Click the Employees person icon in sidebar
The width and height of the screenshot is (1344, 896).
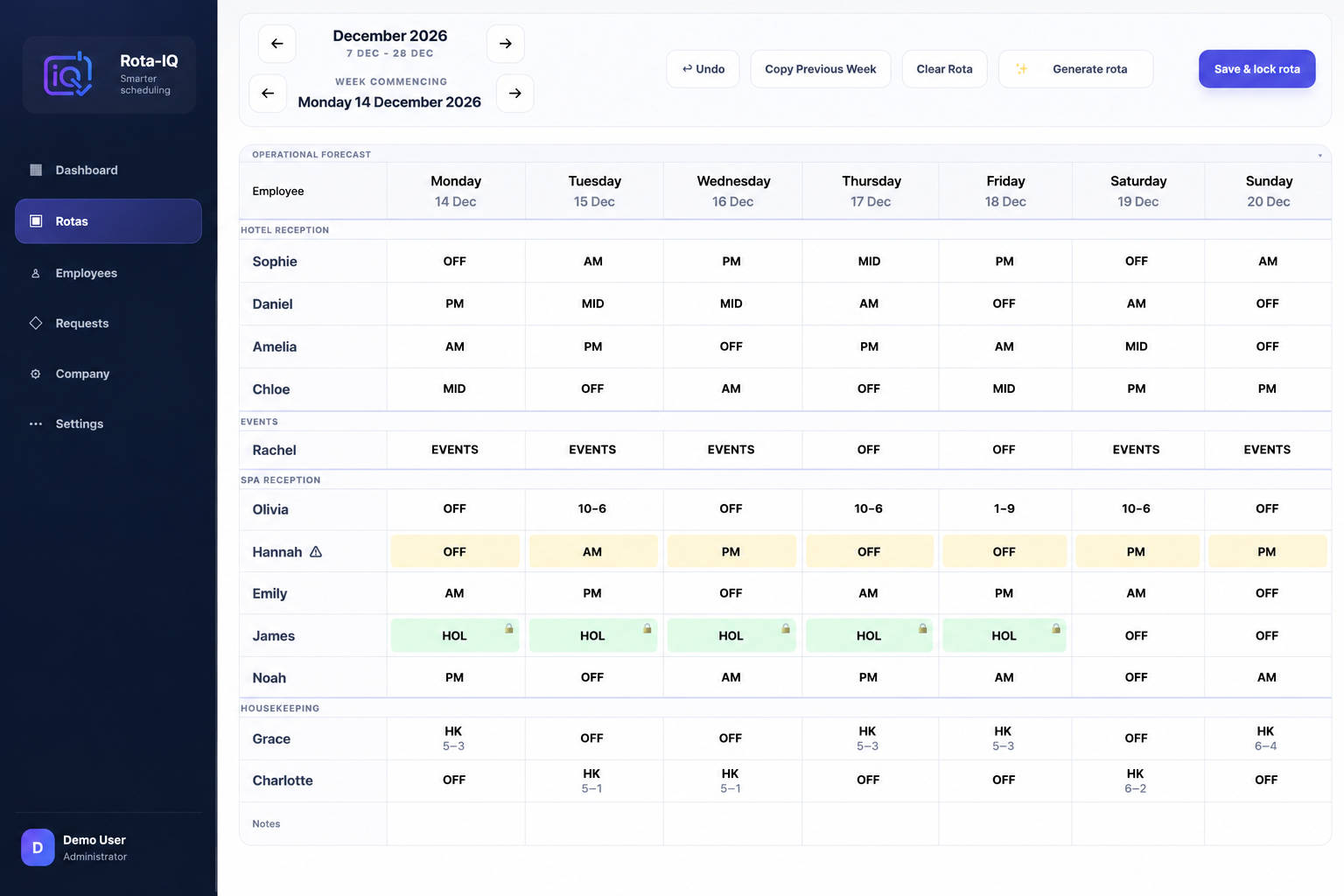coord(36,273)
